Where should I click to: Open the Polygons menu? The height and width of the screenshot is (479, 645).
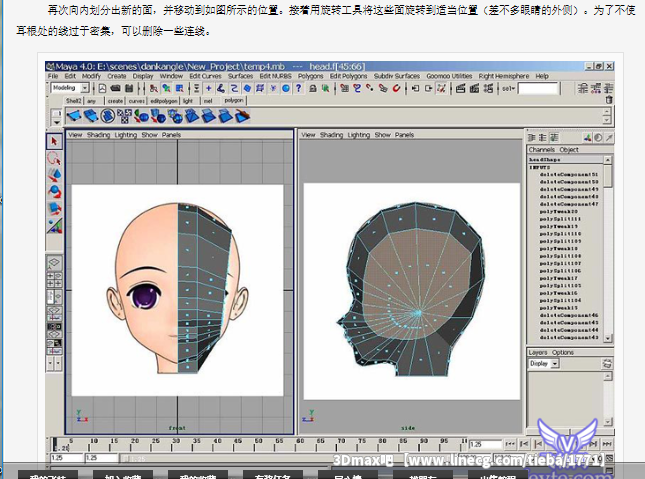pyautogui.click(x=311, y=76)
